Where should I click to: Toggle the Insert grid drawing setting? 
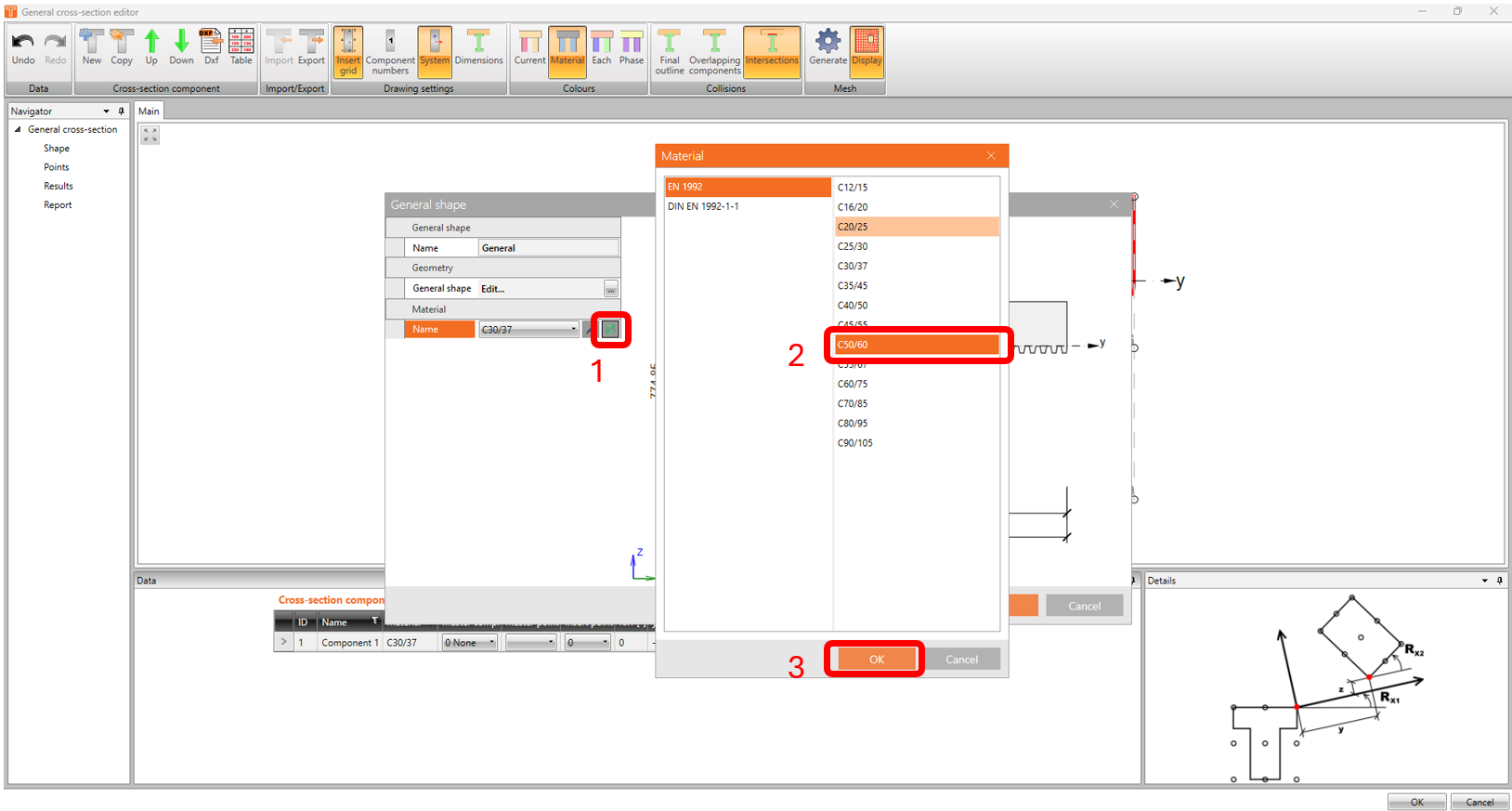(348, 52)
